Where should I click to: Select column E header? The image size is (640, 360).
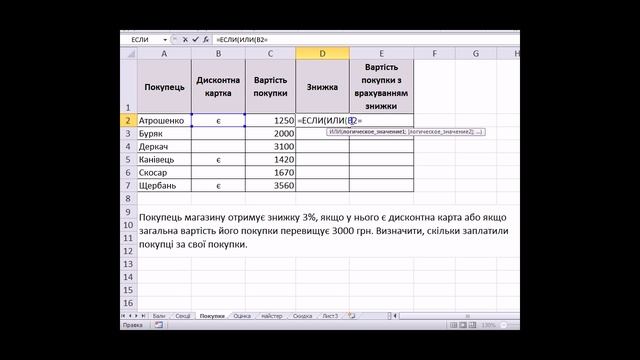point(382,53)
